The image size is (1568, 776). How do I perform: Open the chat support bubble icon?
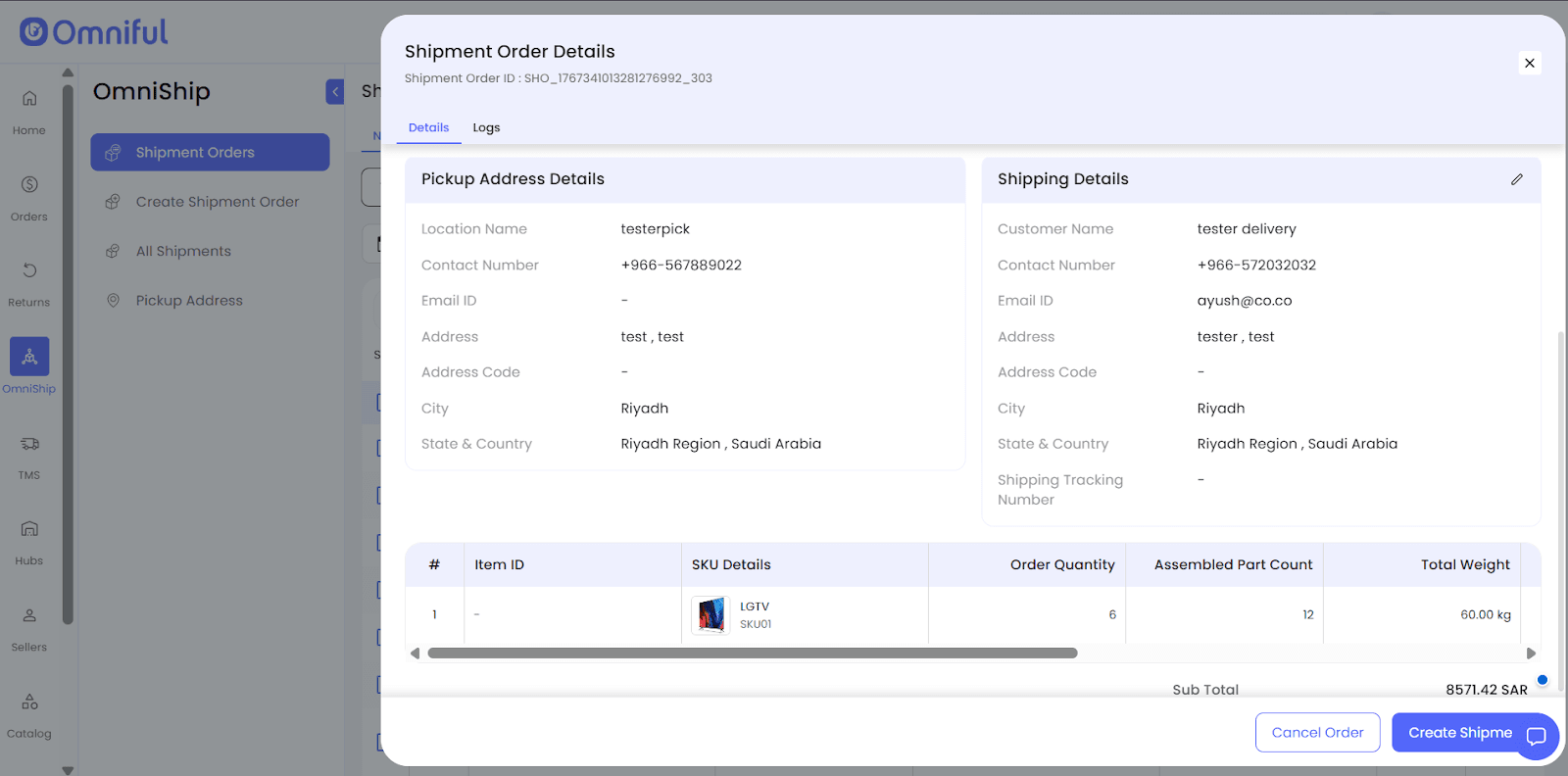pyautogui.click(x=1536, y=736)
